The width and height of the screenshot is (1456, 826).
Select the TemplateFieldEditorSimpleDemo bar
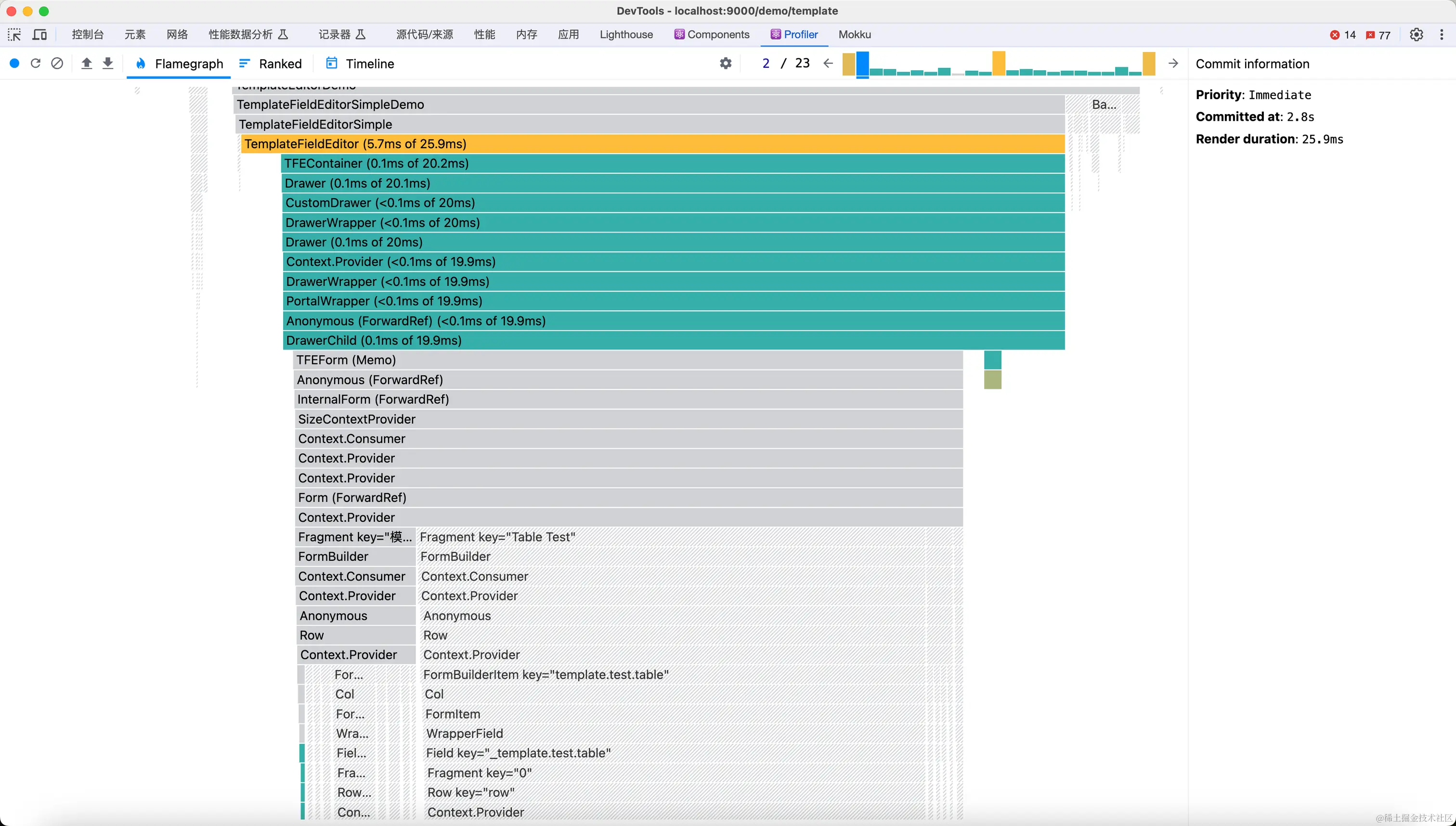tap(649, 104)
